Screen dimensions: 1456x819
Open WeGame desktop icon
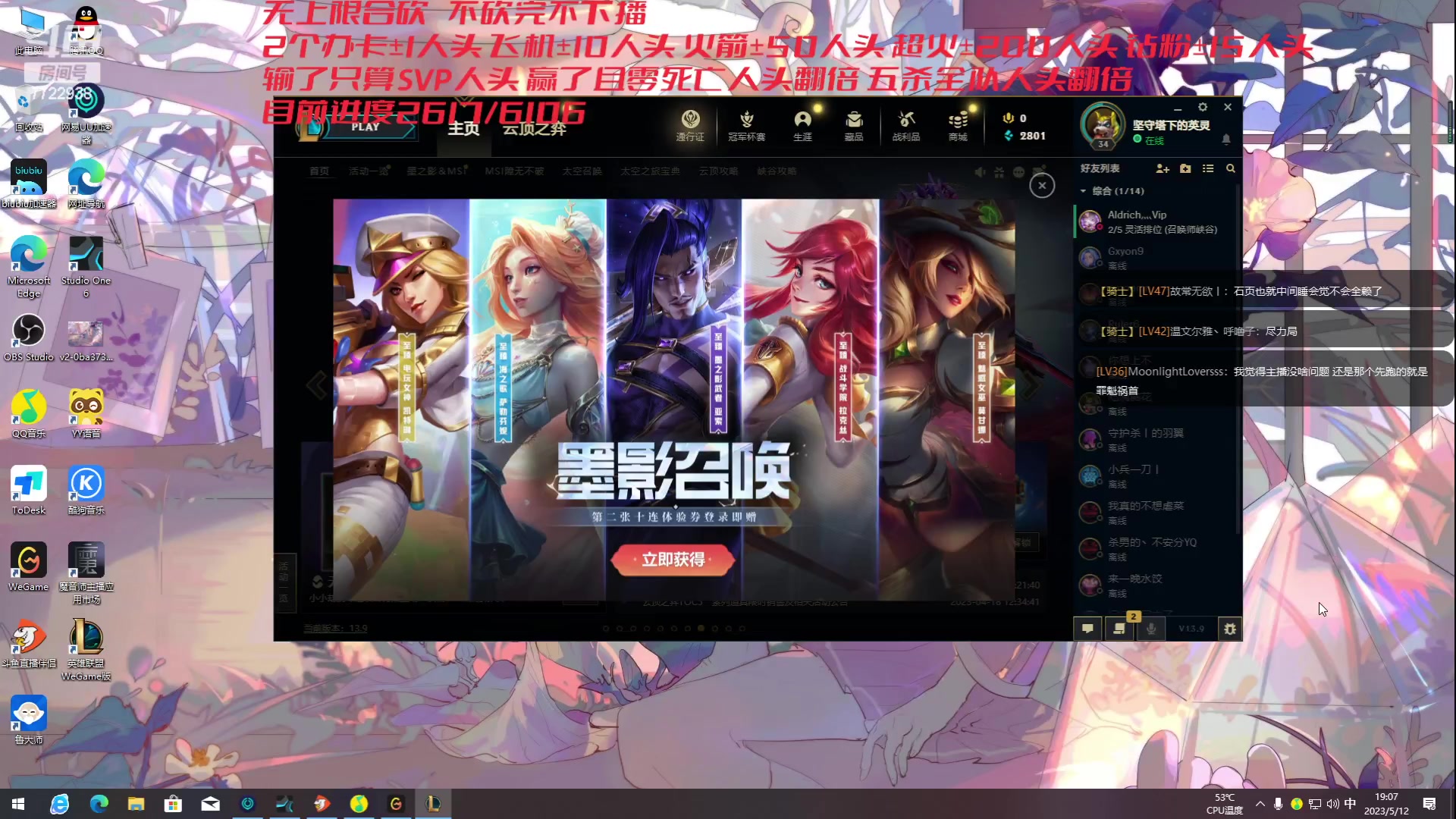29,567
